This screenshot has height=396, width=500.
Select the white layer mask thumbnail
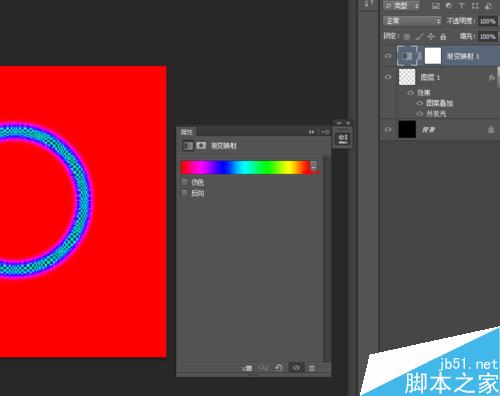pyautogui.click(x=433, y=56)
